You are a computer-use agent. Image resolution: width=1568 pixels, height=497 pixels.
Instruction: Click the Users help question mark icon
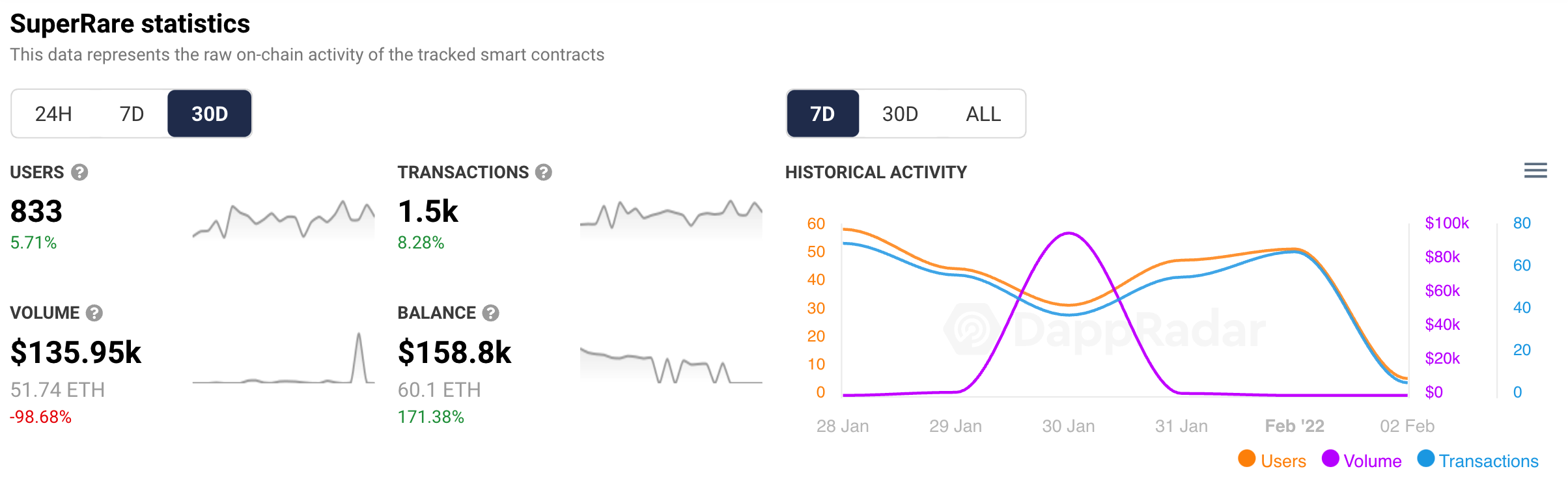coord(79,172)
